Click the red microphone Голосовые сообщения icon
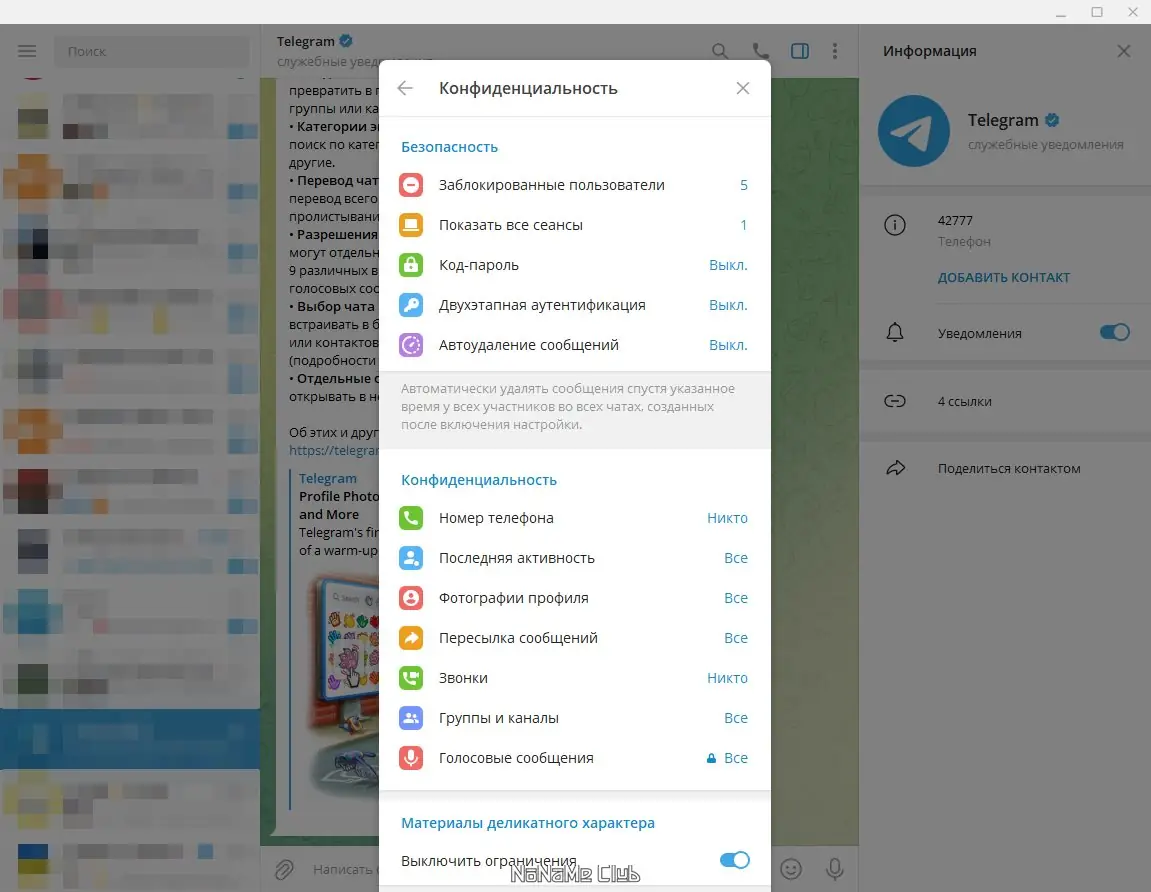 pos(411,758)
